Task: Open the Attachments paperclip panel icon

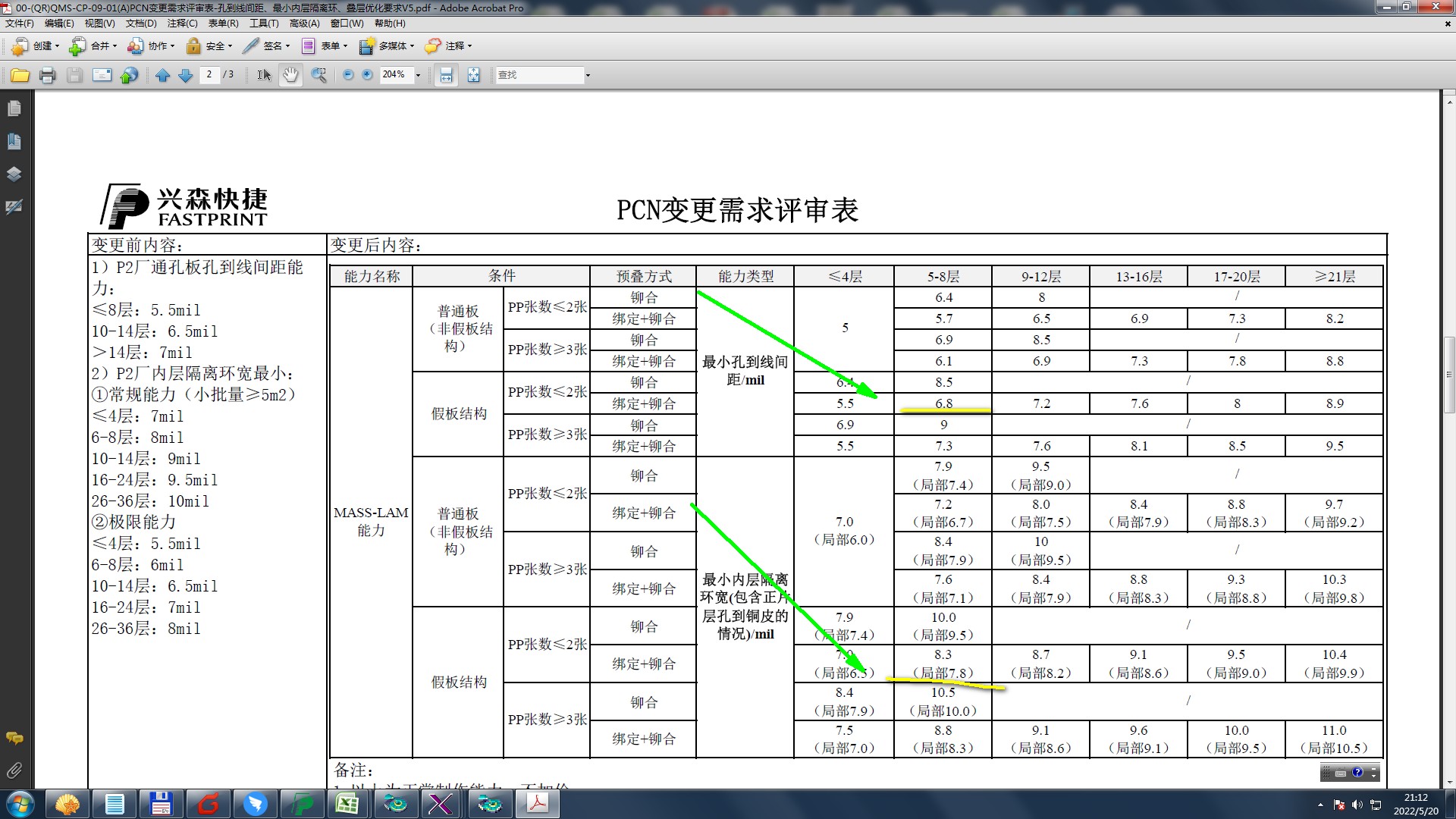Action: point(14,770)
